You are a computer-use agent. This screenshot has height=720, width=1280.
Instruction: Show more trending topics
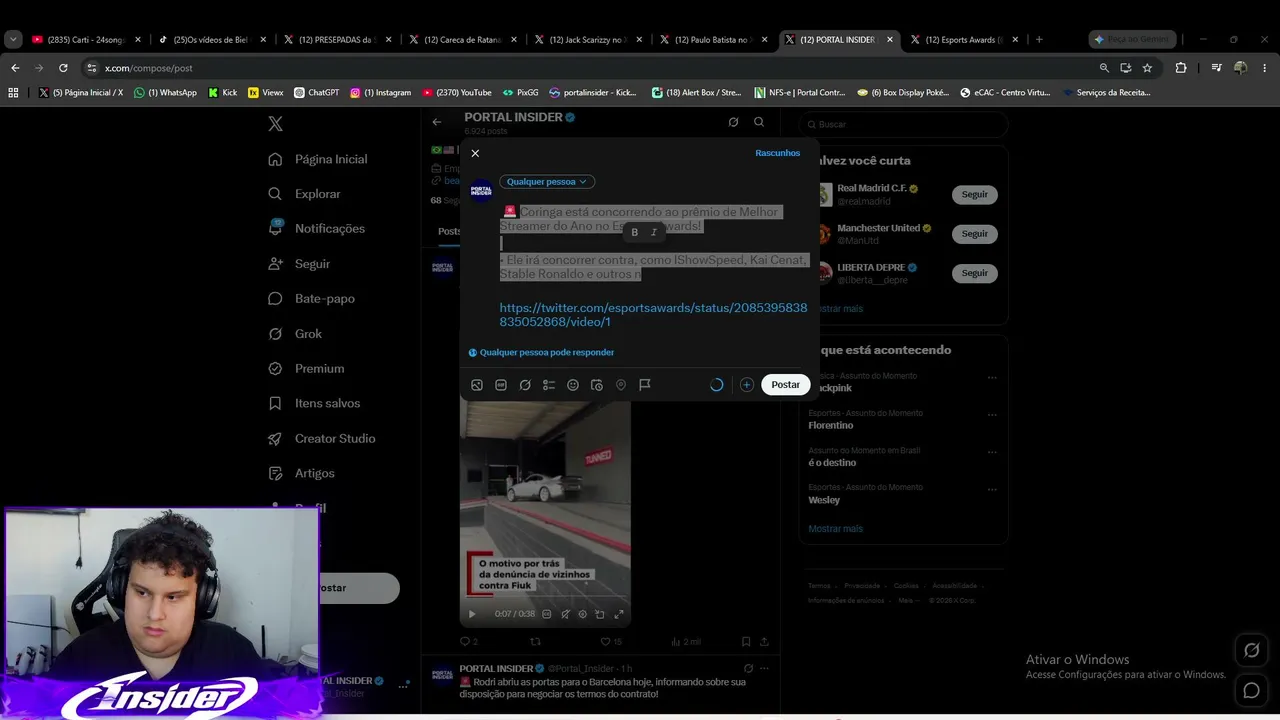click(x=835, y=529)
